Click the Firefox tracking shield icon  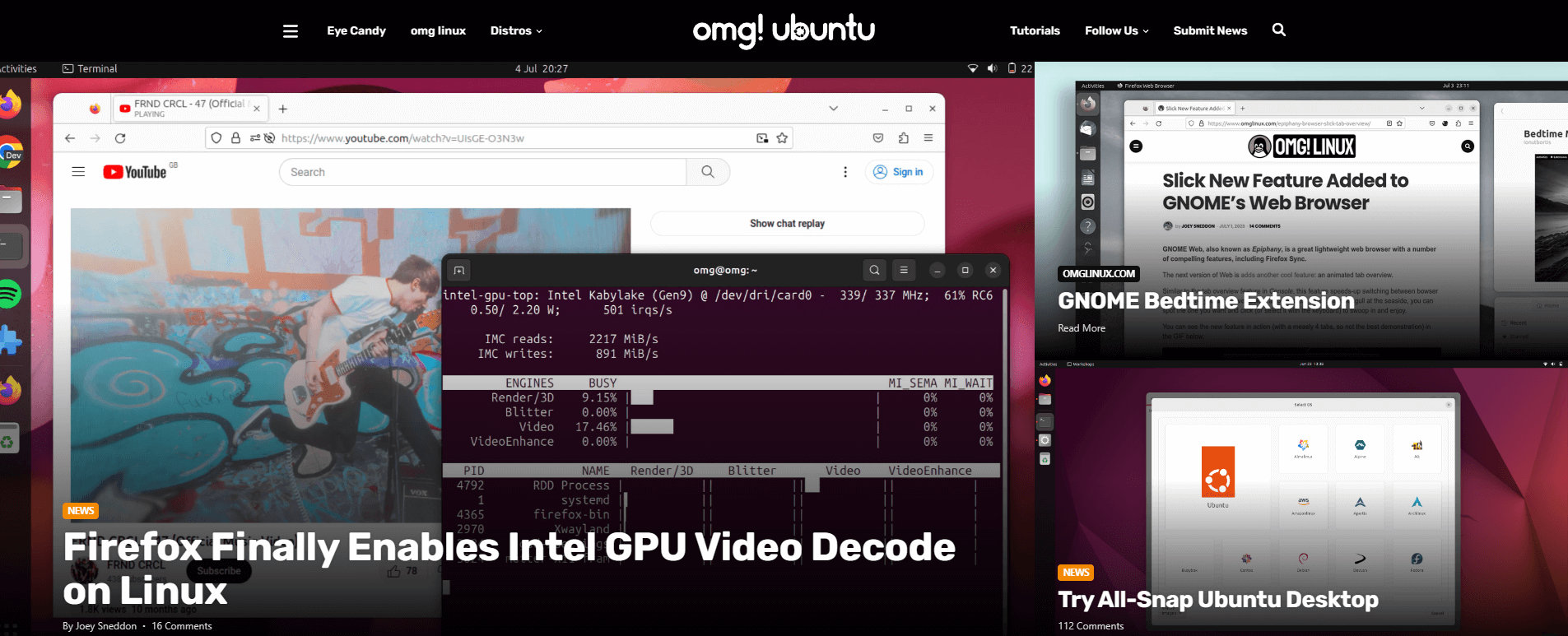(216, 138)
